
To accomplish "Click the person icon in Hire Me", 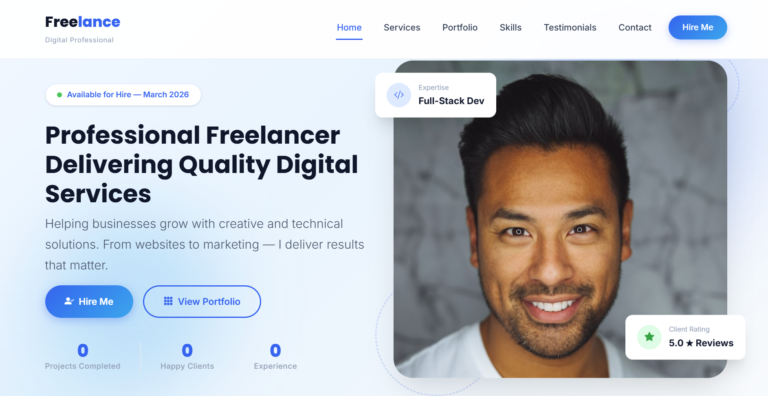I will 69,301.
